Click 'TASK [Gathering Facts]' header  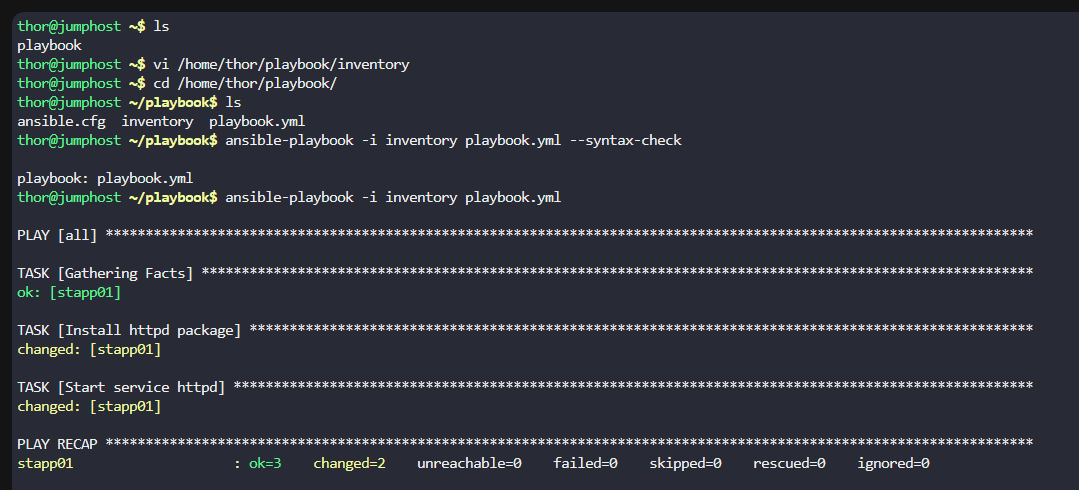[x=105, y=273]
